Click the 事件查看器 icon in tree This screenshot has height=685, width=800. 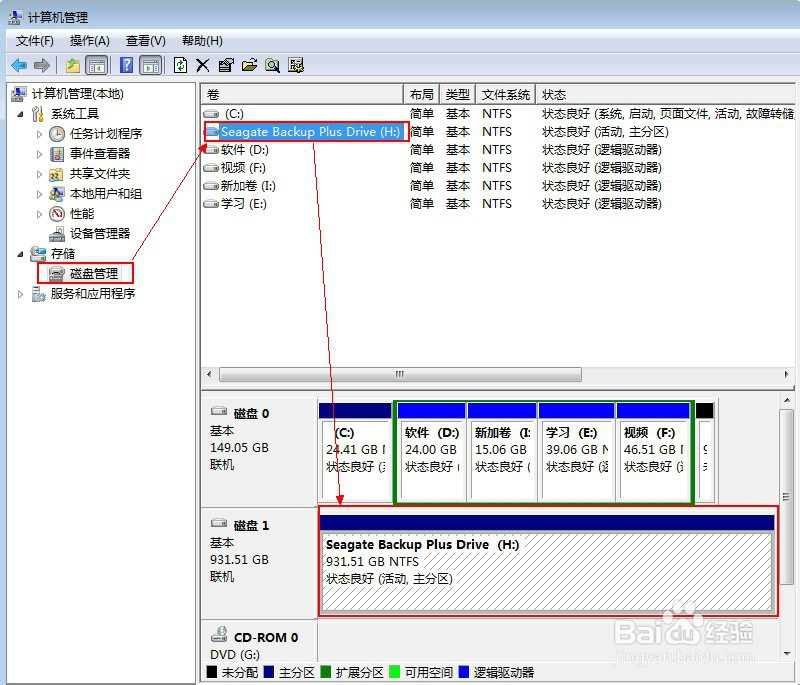(x=57, y=154)
